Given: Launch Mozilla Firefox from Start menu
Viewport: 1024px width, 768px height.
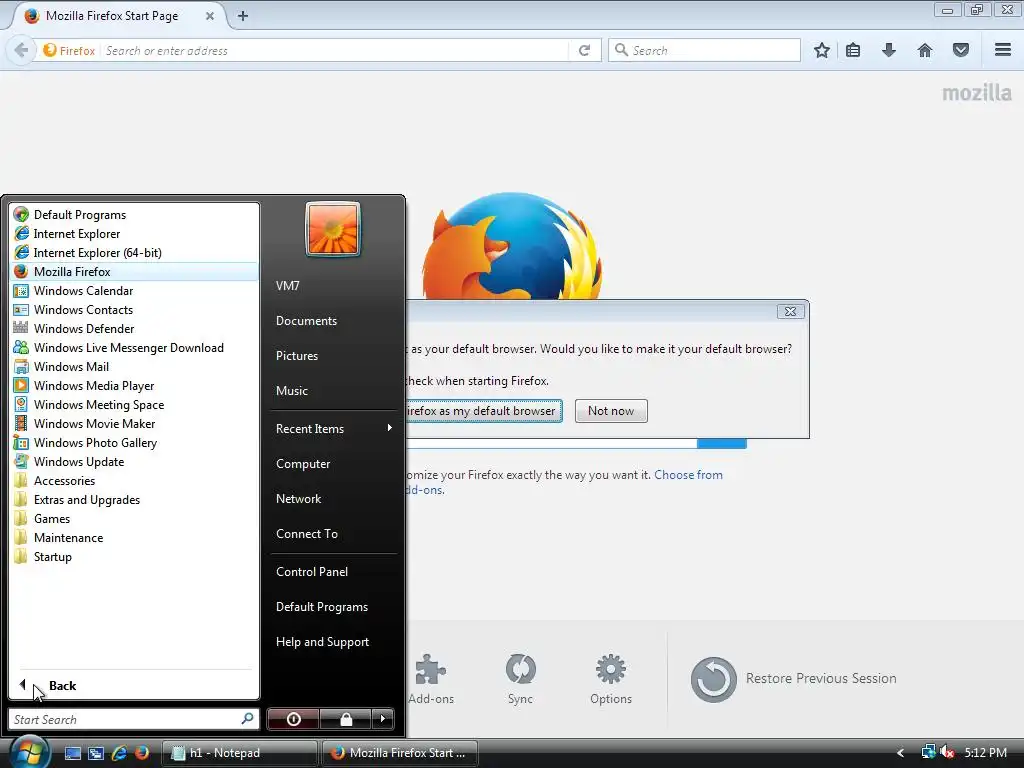Looking at the screenshot, I should (x=134, y=272).
